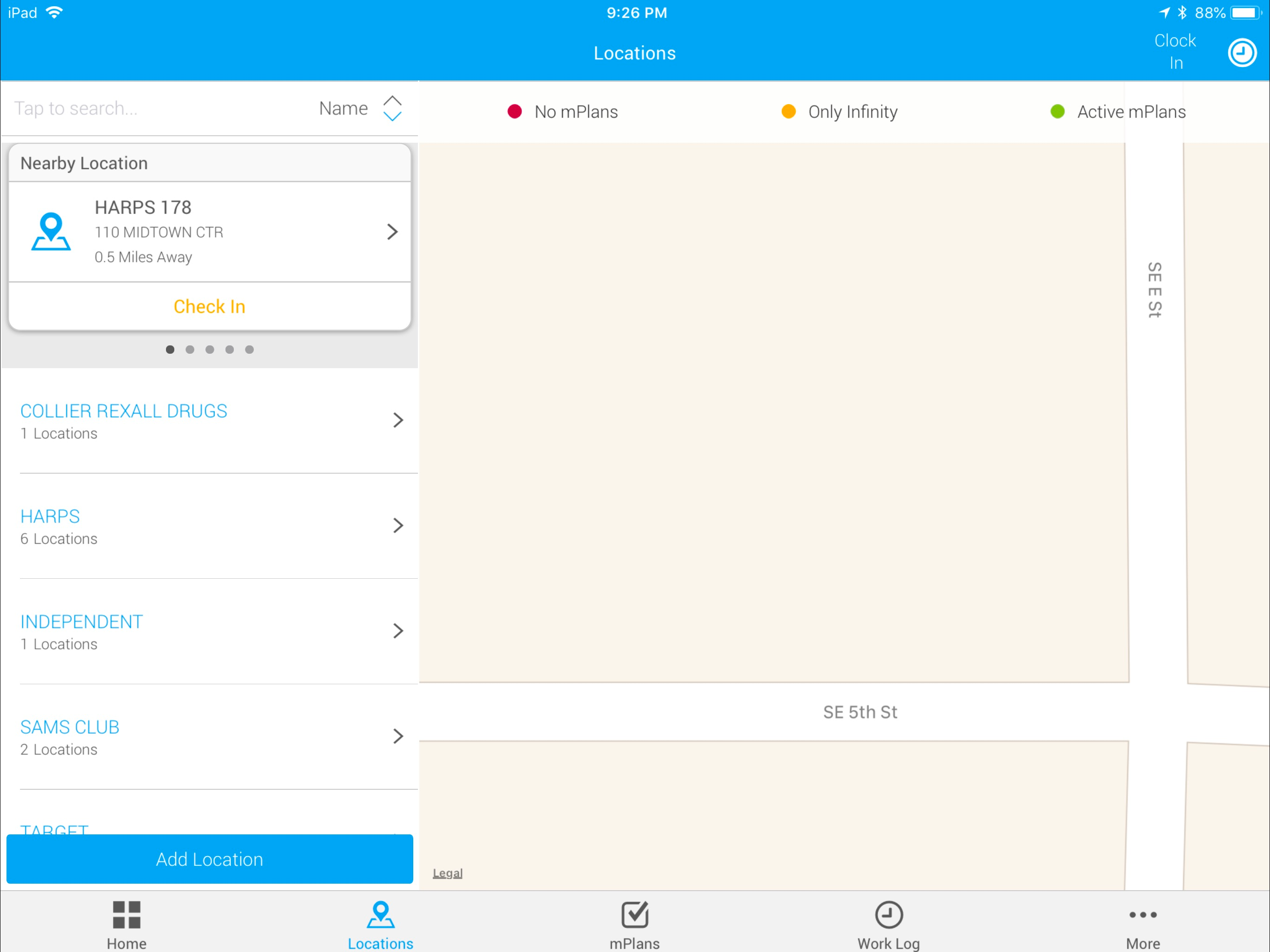
Task: Toggle the sort order arrows
Action: (x=392, y=108)
